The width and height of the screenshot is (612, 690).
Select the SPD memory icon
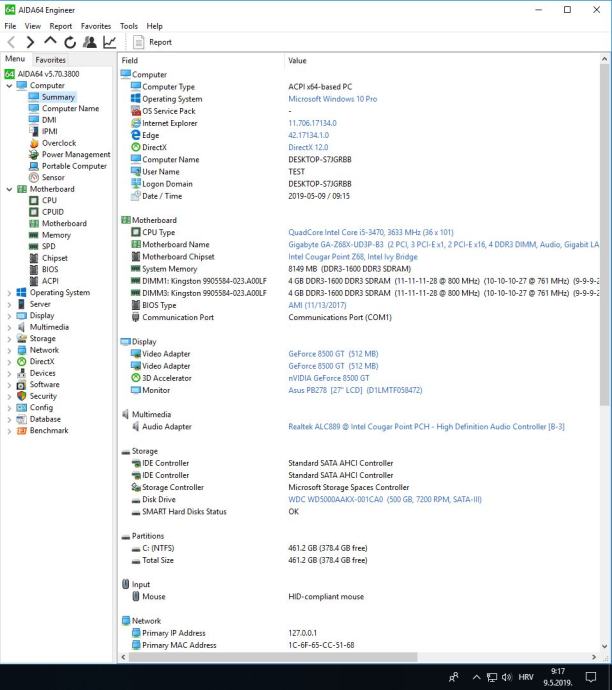point(34,246)
